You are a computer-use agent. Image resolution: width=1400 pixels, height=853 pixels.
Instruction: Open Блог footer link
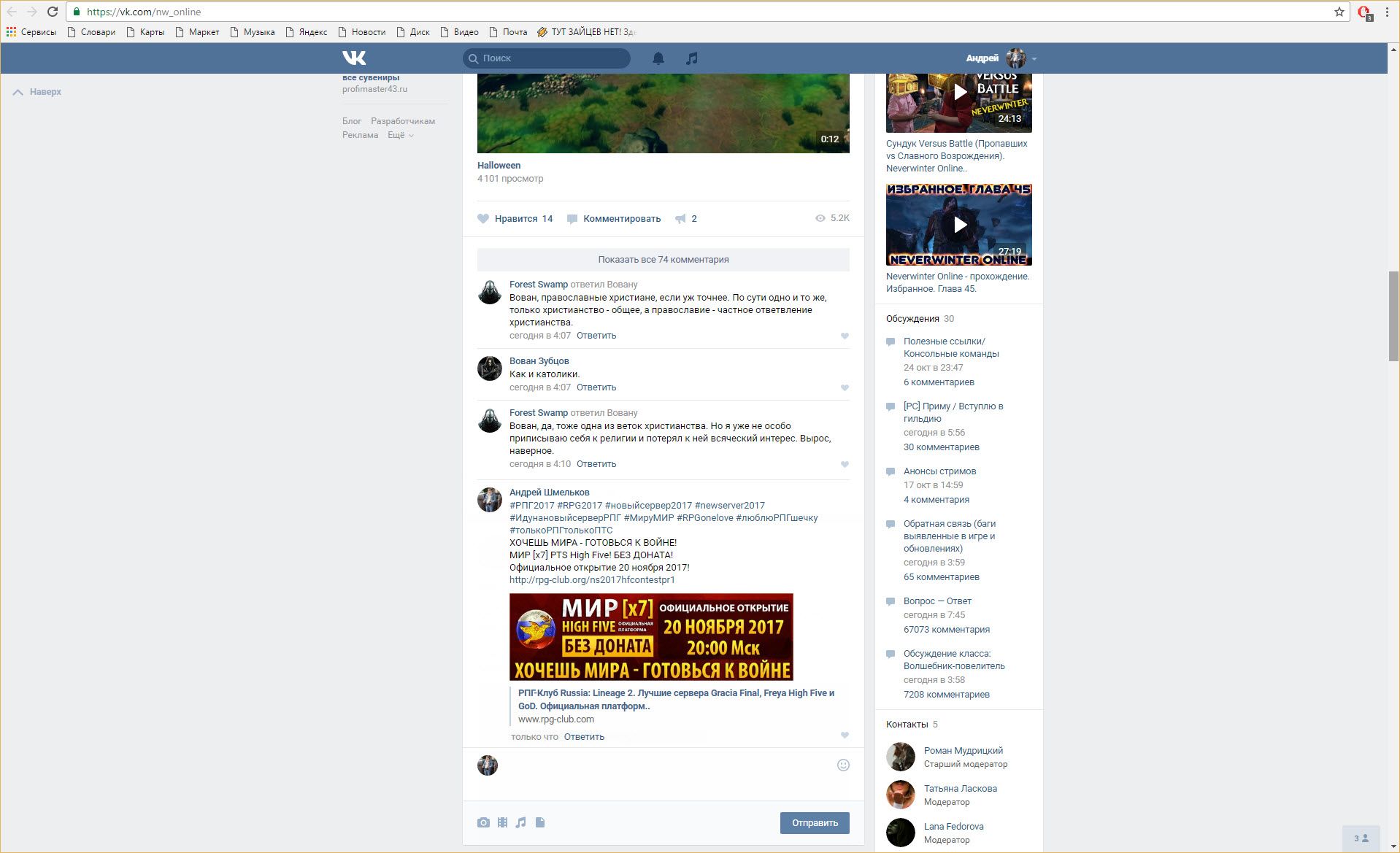pos(352,121)
